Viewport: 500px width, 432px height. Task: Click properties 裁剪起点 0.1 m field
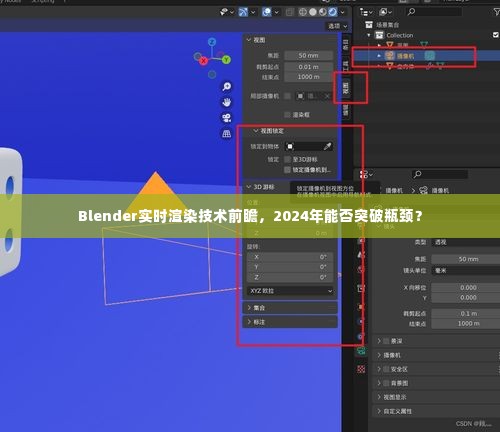(x=466, y=314)
